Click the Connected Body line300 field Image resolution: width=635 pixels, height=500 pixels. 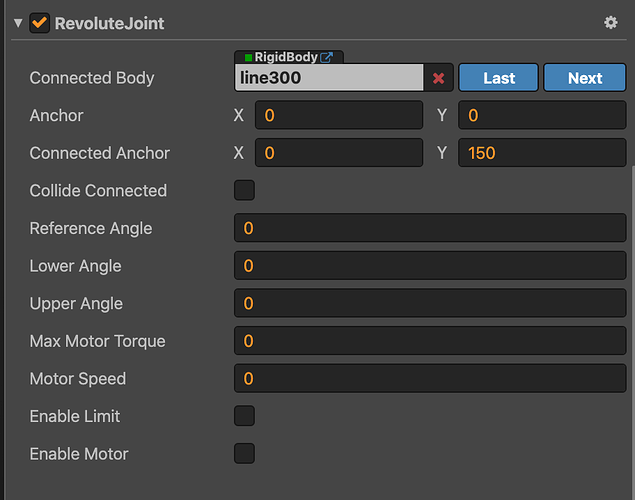pyautogui.click(x=329, y=78)
